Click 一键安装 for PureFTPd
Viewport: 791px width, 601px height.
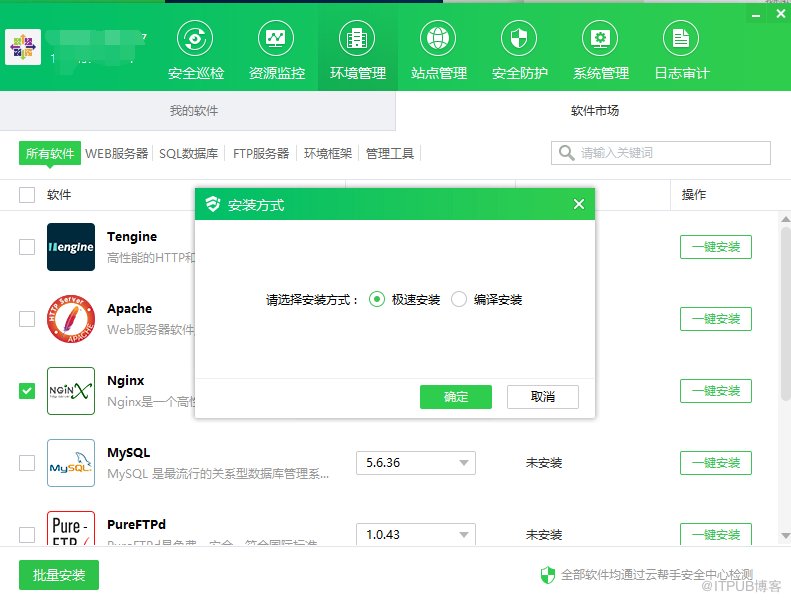[716, 534]
